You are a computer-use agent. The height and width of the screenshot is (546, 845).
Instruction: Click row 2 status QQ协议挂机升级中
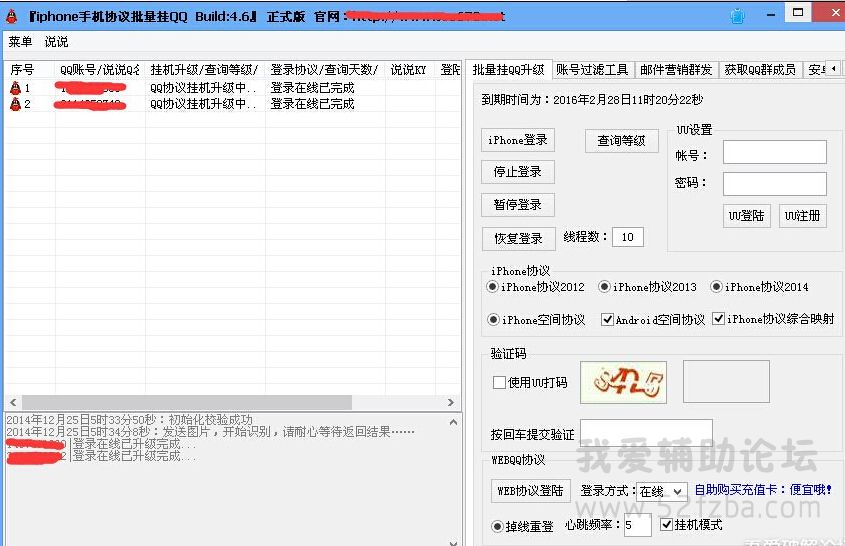203,103
